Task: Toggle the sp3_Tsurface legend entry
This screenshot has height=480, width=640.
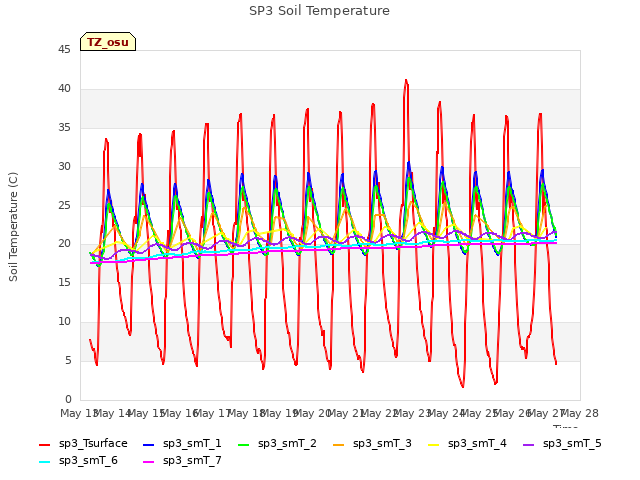Action: 83,443
